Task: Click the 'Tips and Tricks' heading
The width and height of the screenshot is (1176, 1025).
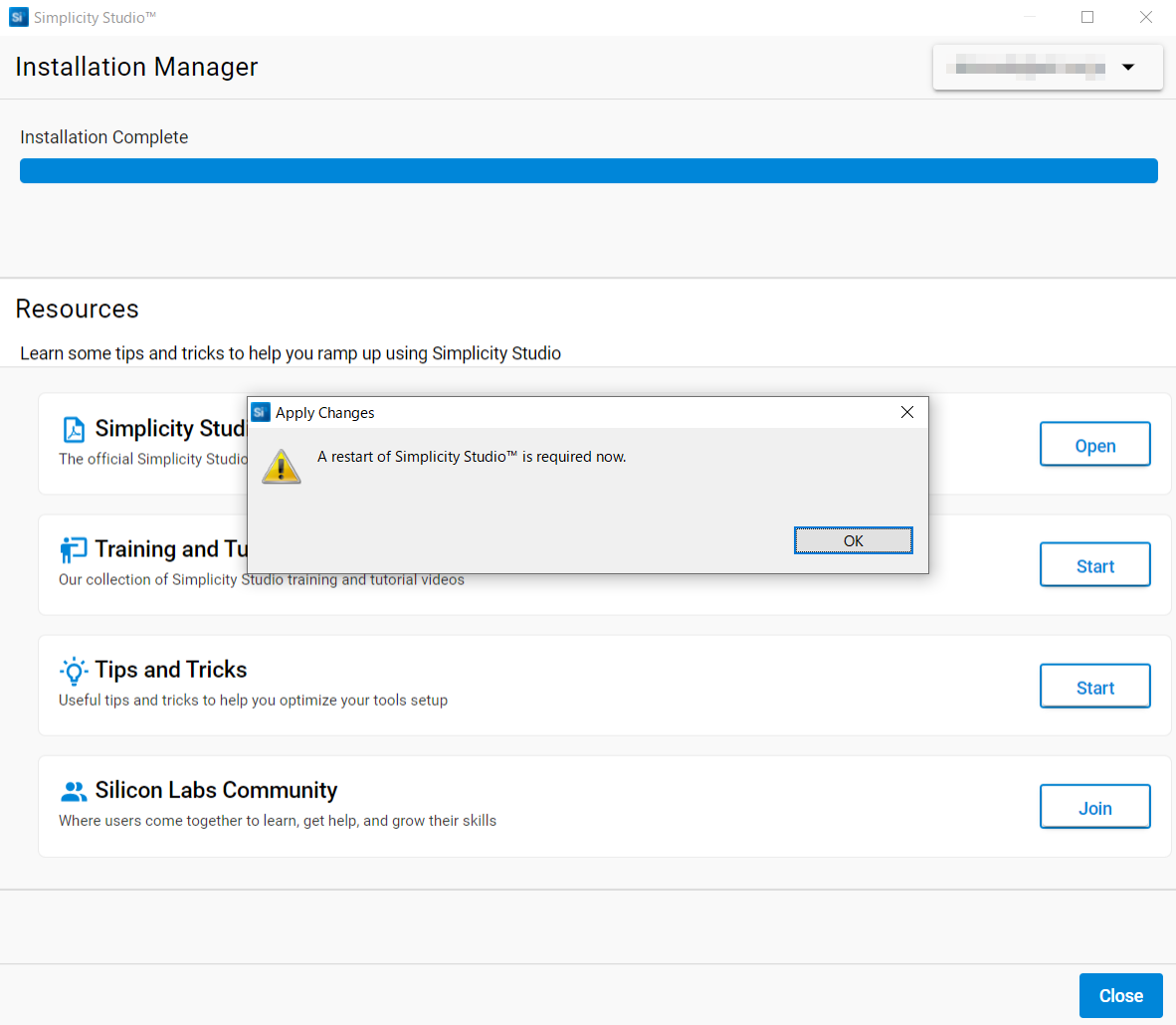Action: (171, 670)
